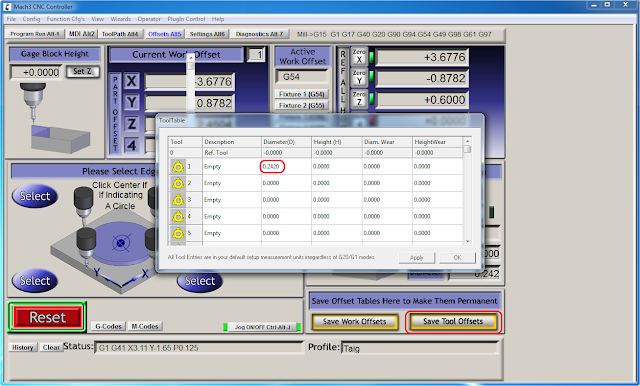Click bottom-center Select edge button
640x386 pixels.
point(200,281)
